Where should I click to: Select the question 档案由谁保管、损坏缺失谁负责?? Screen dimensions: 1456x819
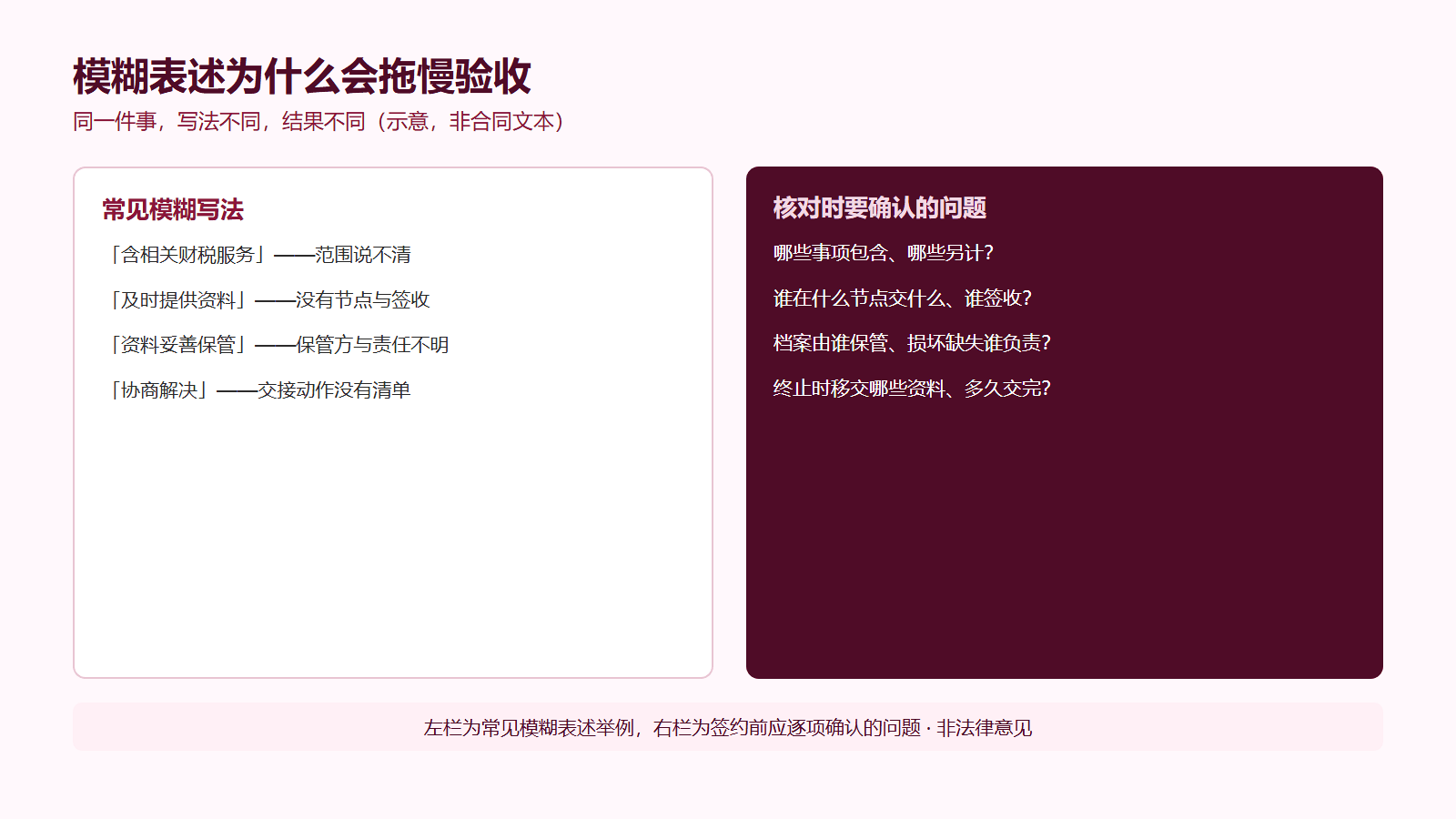(x=912, y=343)
